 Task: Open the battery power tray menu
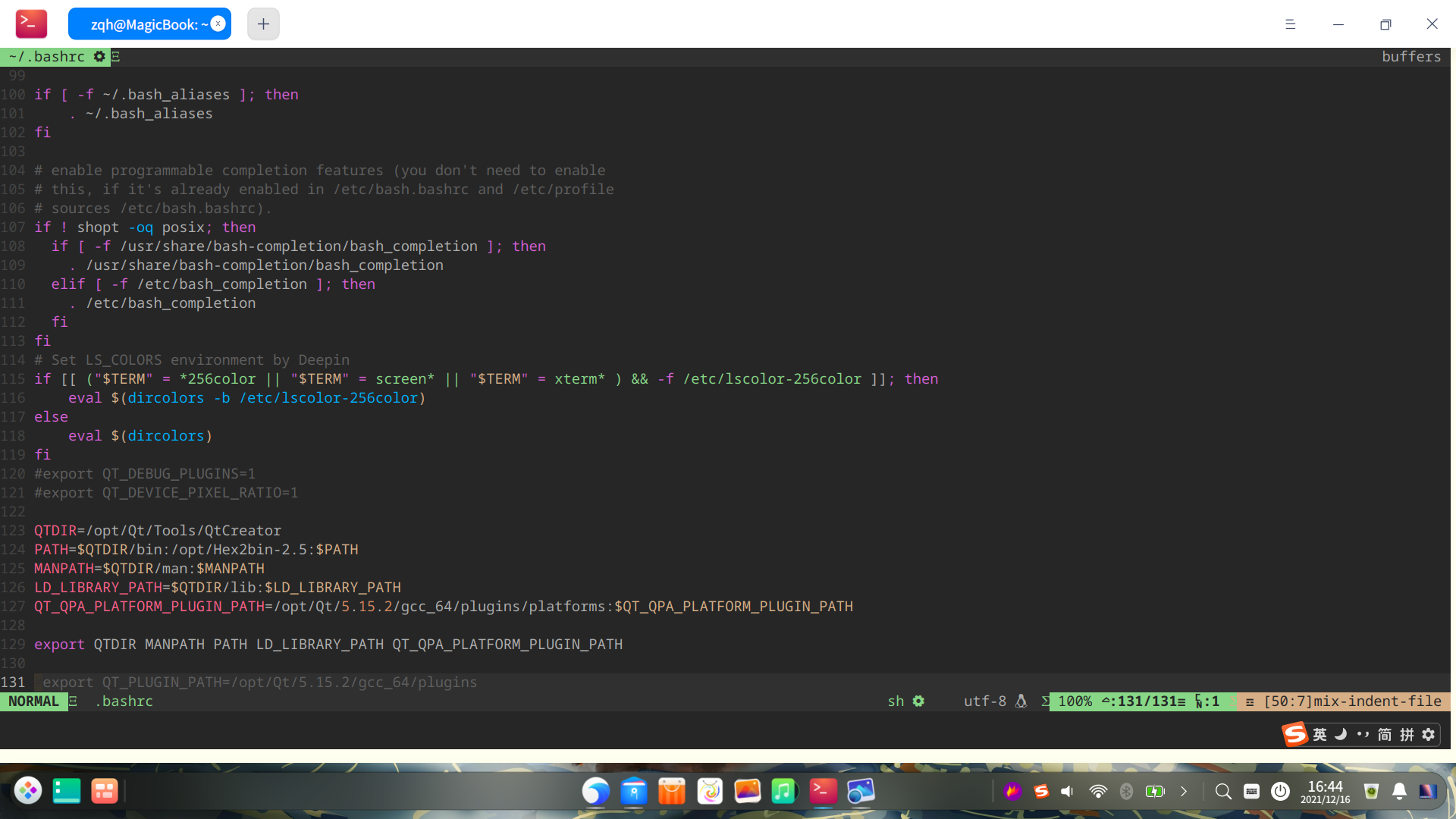1155,792
